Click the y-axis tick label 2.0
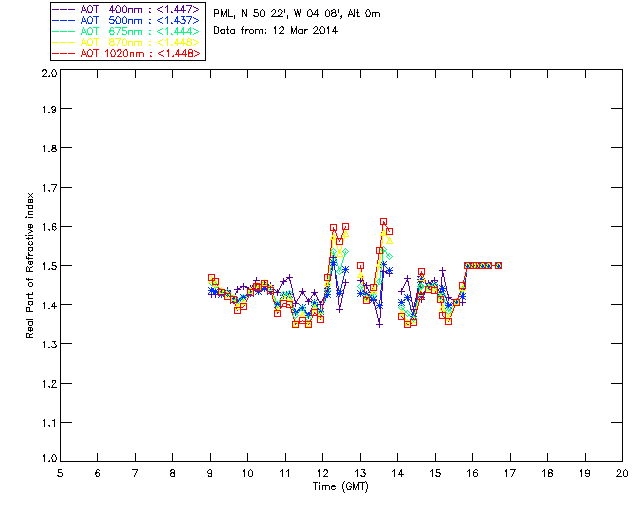The height and width of the screenshot is (512, 640). tap(49, 74)
